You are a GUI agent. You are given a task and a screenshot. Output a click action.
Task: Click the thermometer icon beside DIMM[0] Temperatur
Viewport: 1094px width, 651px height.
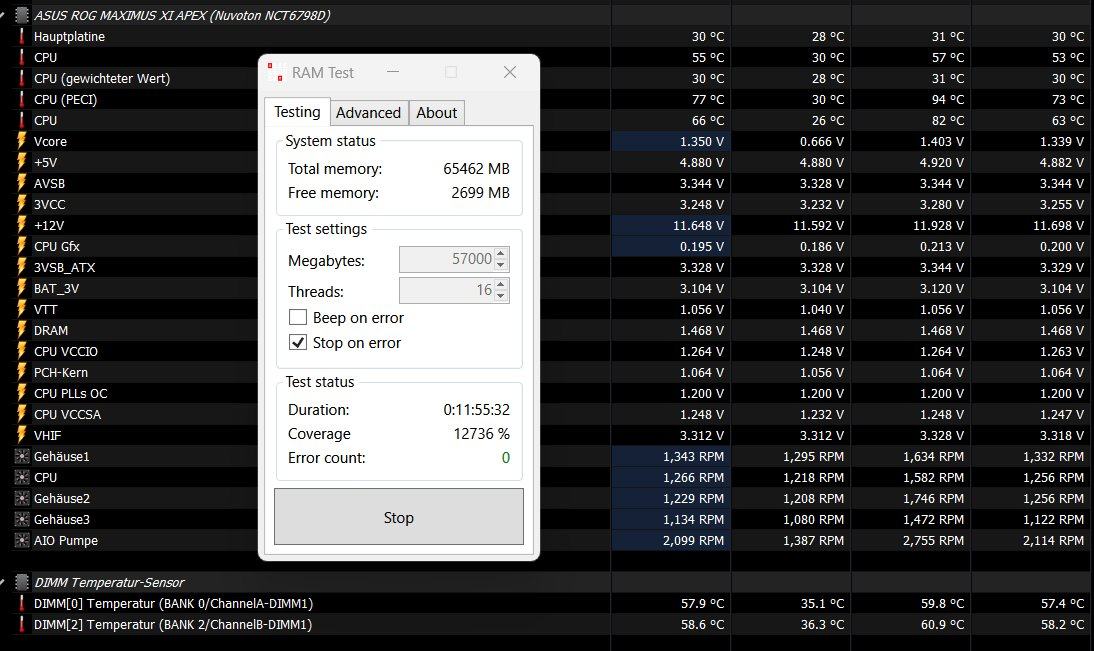point(22,603)
